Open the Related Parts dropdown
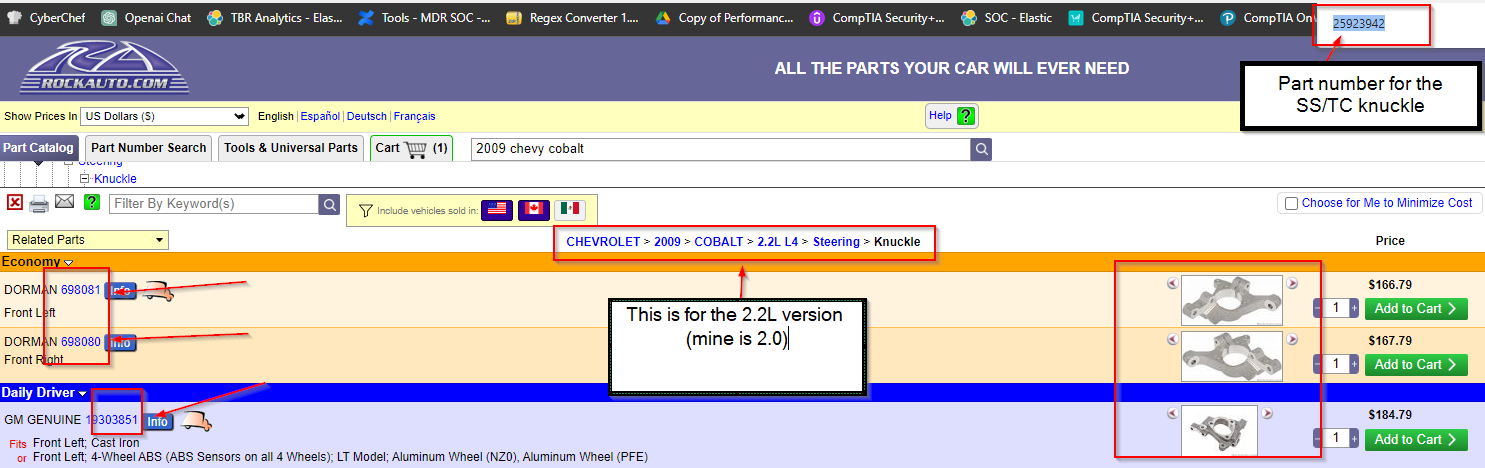 [88, 240]
